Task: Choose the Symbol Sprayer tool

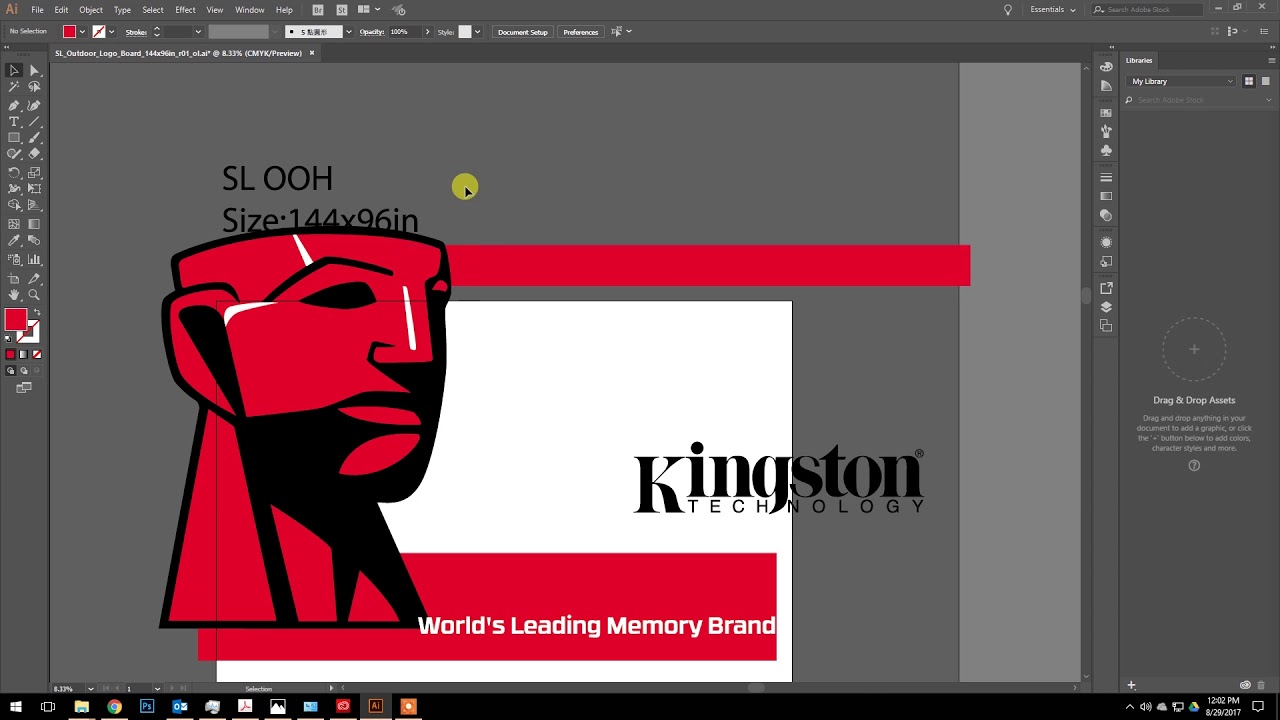Action: click(x=14, y=259)
